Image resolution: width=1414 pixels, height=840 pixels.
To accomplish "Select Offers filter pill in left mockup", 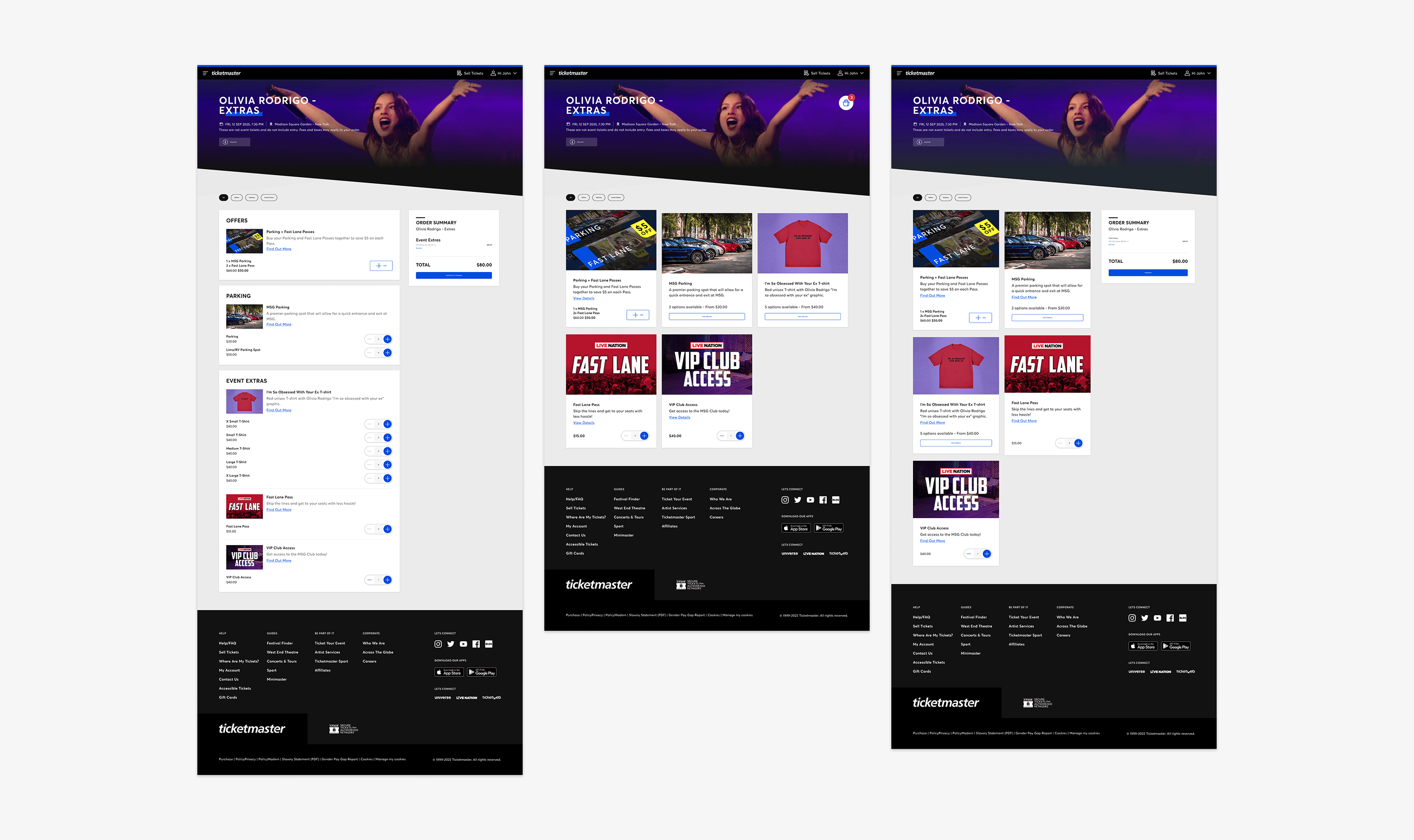I will pyautogui.click(x=237, y=198).
